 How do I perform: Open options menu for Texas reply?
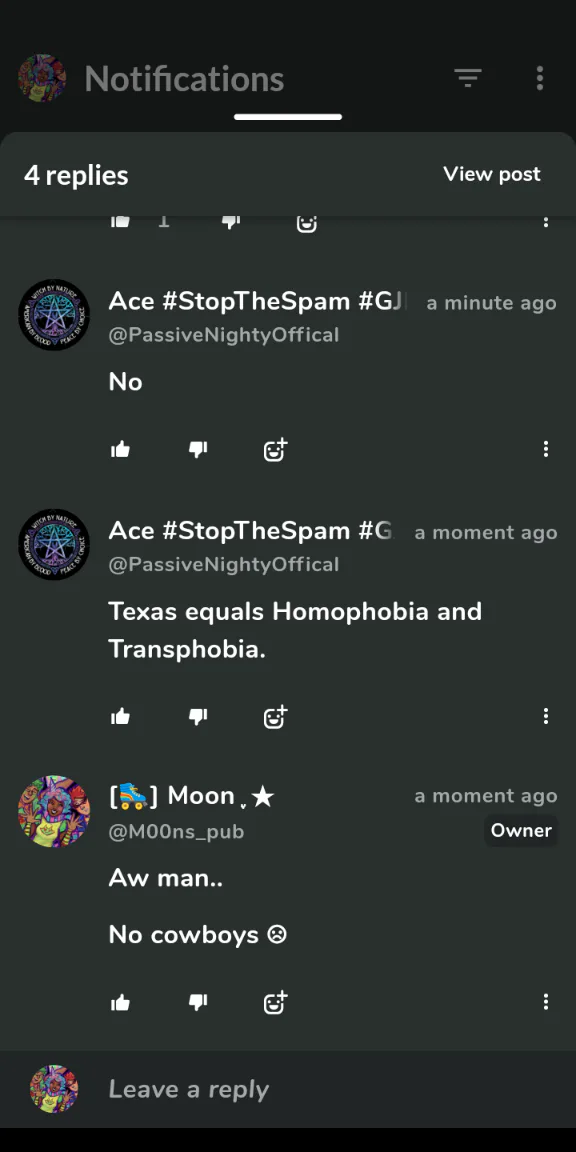pos(546,716)
